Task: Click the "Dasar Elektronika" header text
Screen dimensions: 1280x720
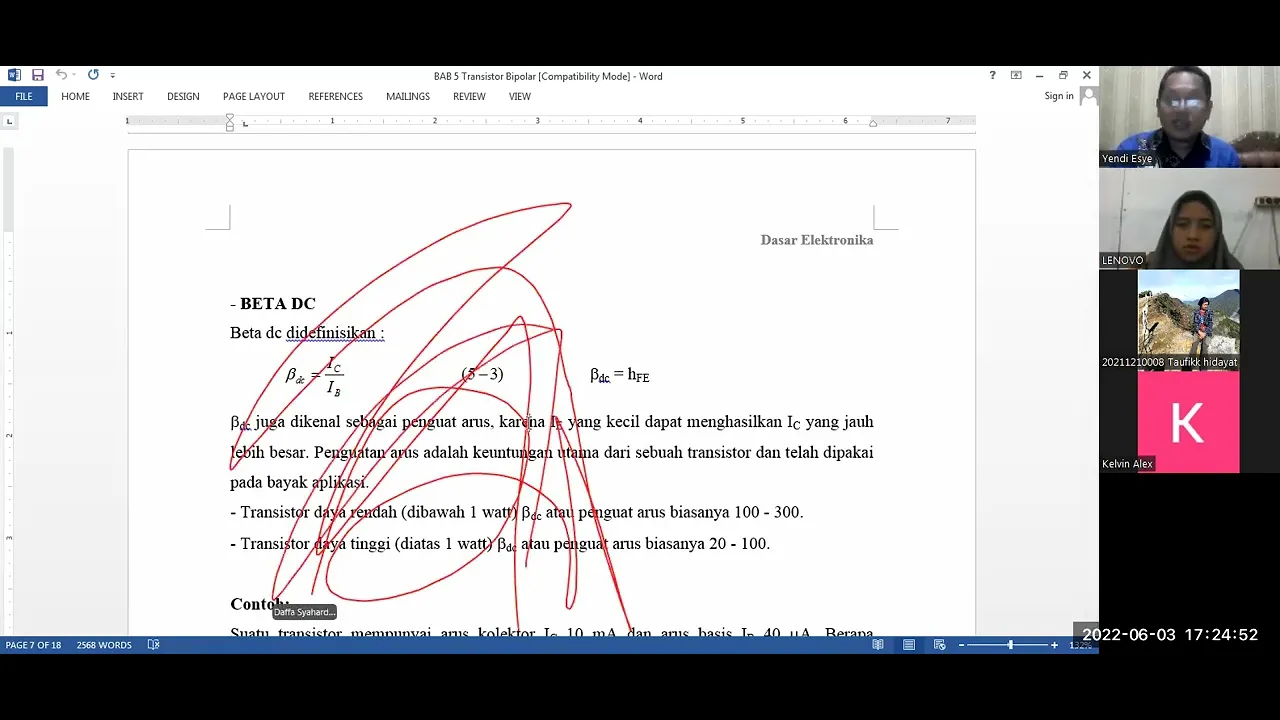Action: pos(817,240)
